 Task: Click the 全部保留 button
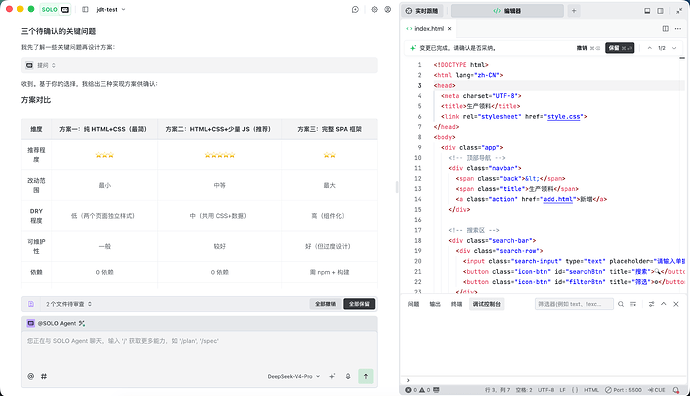tap(359, 304)
